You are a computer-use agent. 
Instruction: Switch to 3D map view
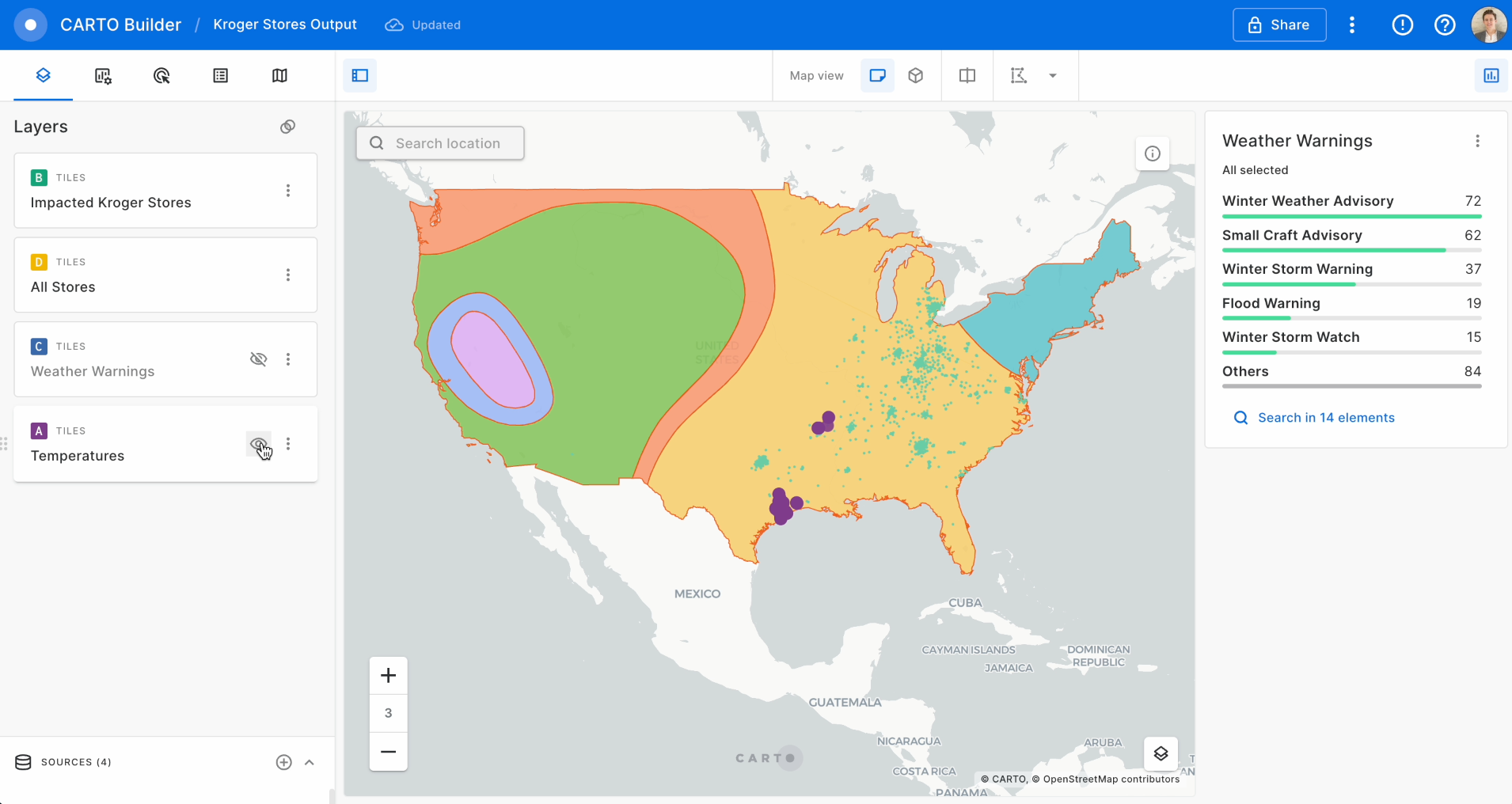click(x=916, y=75)
